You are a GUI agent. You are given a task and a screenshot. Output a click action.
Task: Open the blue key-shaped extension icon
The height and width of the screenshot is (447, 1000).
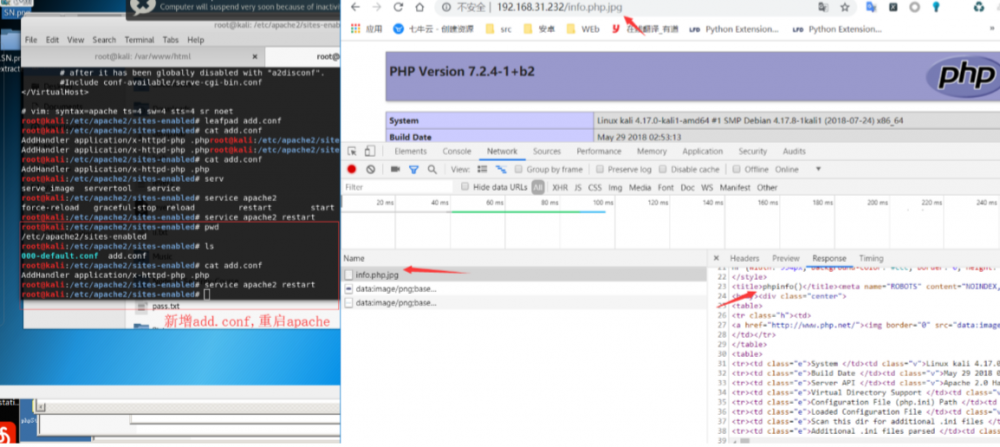click(x=936, y=7)
